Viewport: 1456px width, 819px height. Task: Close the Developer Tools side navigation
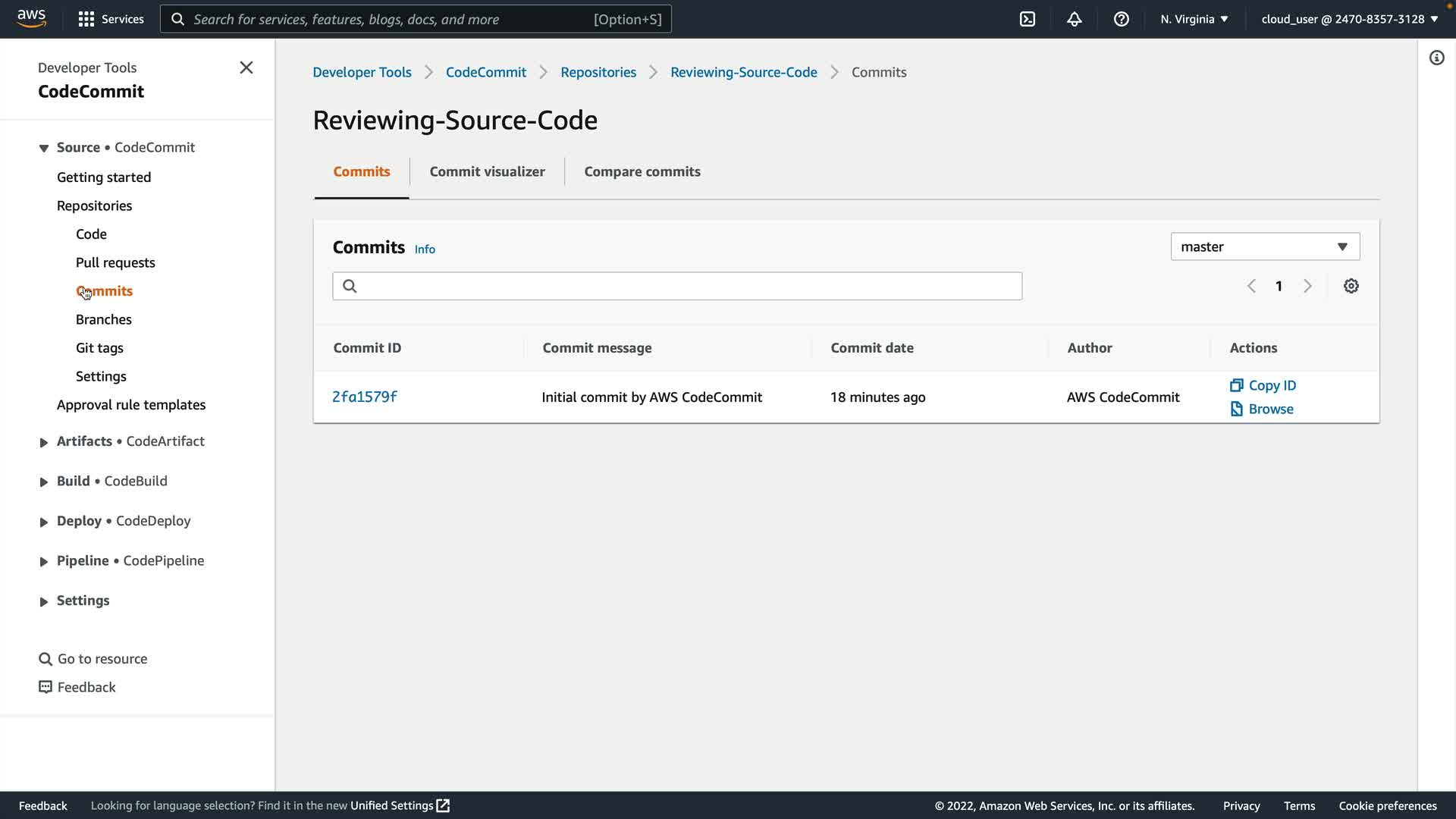246,67
